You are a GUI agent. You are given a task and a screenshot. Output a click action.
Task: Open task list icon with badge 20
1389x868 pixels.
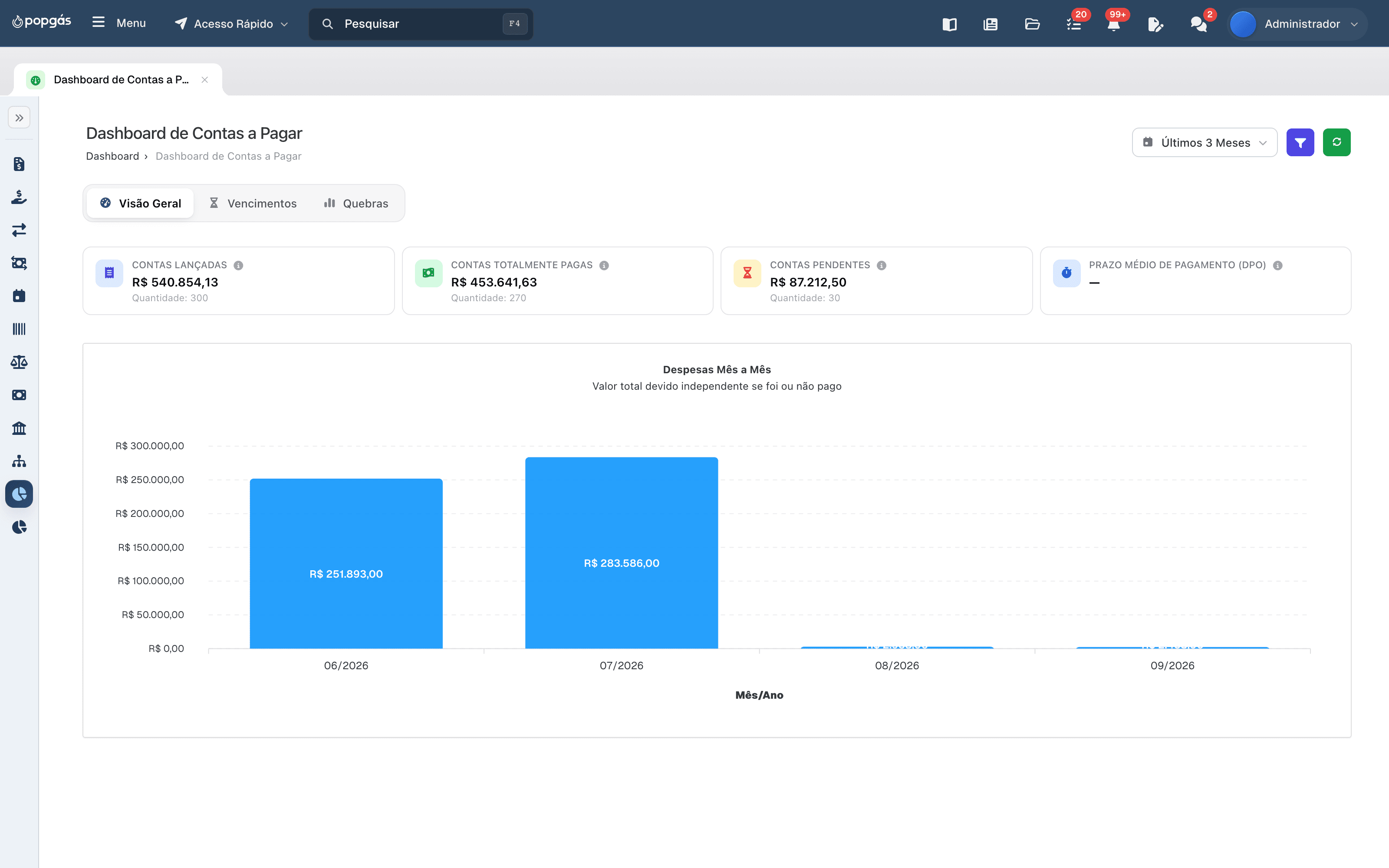(x=1074, y=24)
